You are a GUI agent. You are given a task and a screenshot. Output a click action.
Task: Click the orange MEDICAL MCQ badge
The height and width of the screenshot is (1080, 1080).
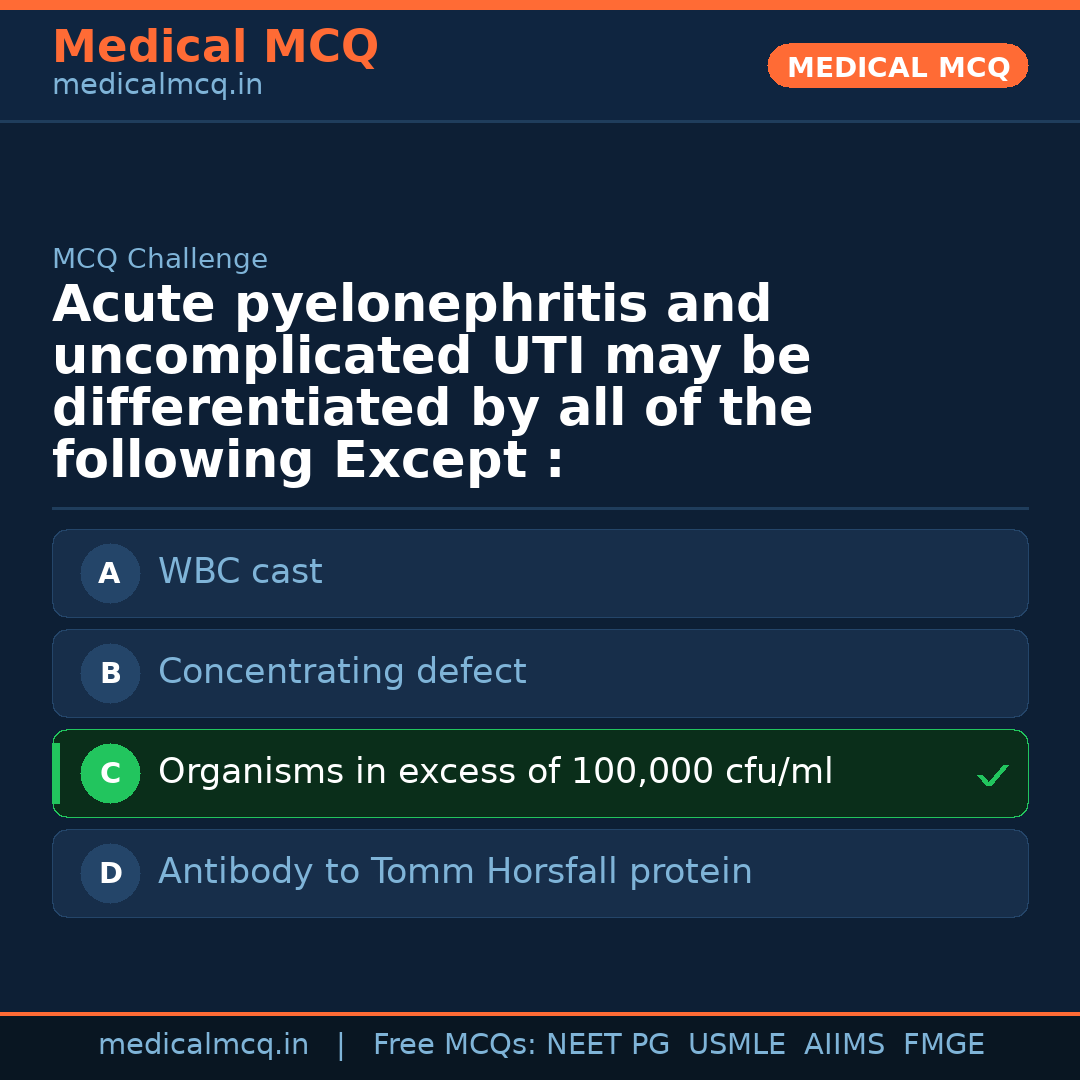[898, 67]
